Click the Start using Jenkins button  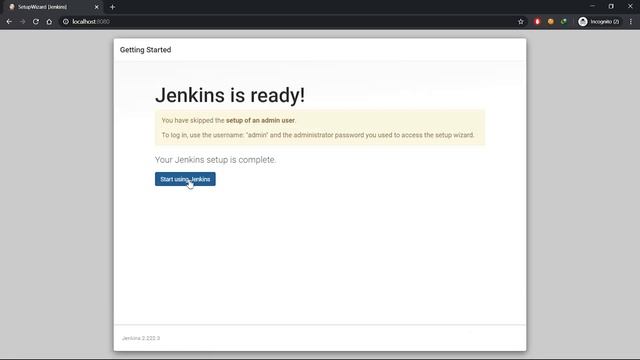pyautogui.click(x=185, y=179)
